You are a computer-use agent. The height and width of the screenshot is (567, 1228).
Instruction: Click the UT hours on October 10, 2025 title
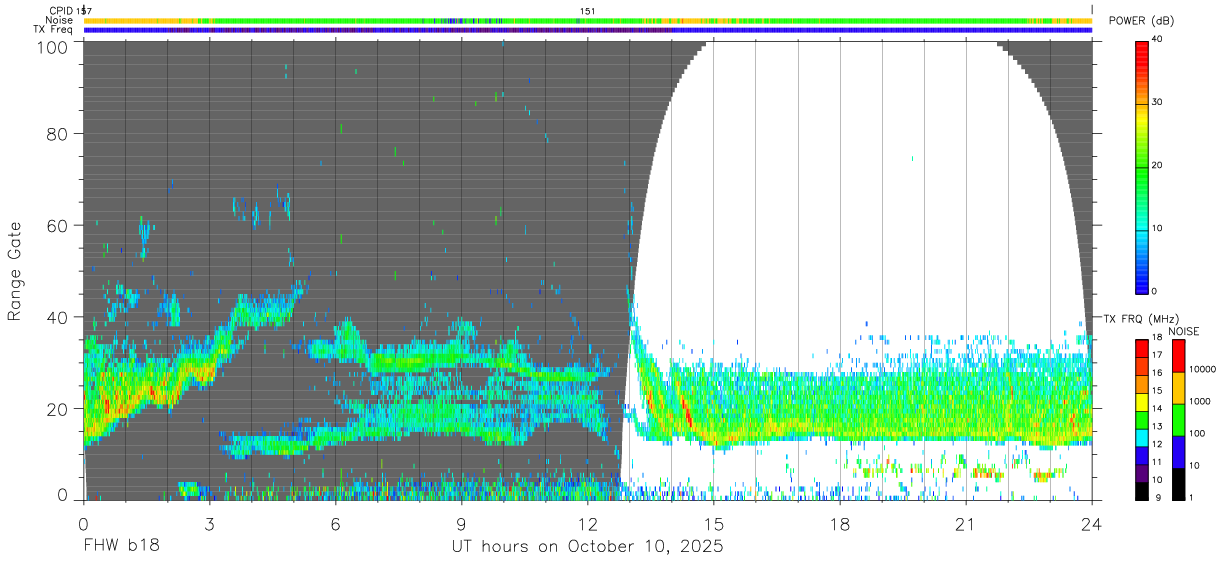pyautogui.click(x=588, y=548)
